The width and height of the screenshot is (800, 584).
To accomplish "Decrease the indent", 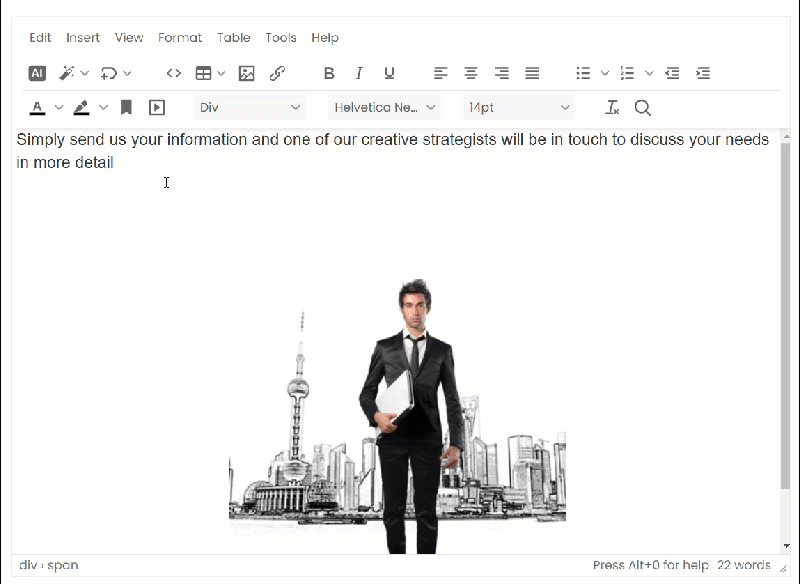I will pos(672,73).
